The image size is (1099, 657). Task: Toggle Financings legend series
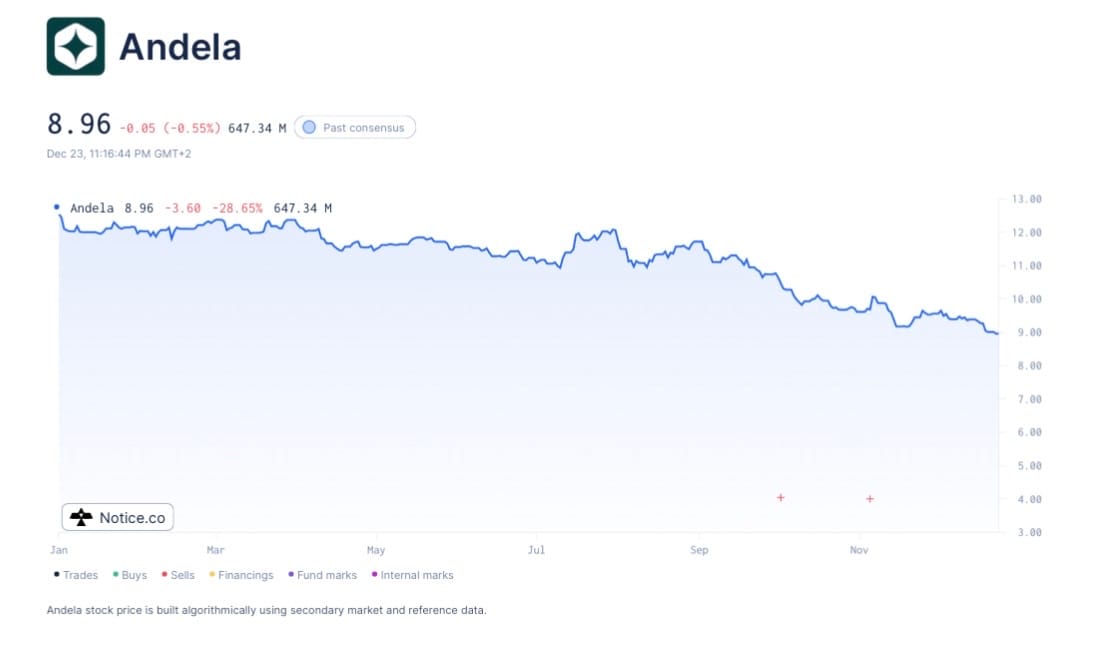[241, 575]
